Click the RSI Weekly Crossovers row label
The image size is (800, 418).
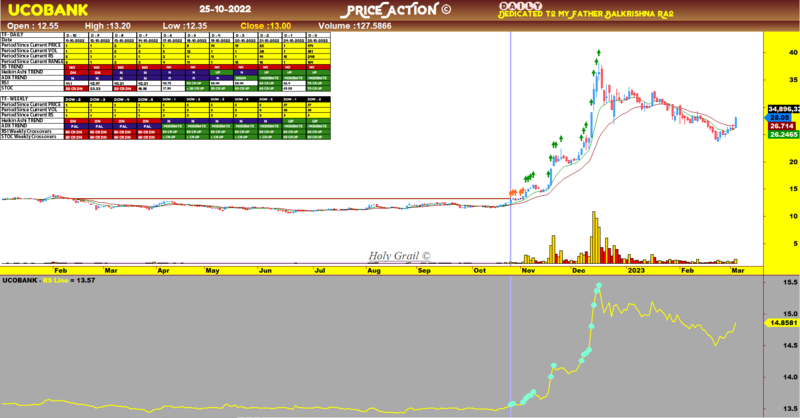click(28, 131)
